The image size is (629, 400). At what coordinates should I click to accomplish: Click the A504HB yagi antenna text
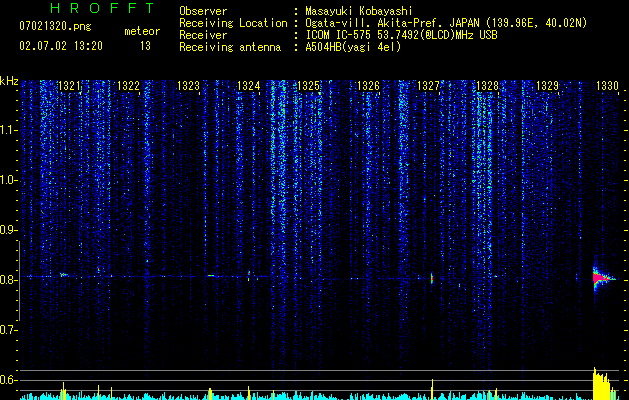point(353,47)
